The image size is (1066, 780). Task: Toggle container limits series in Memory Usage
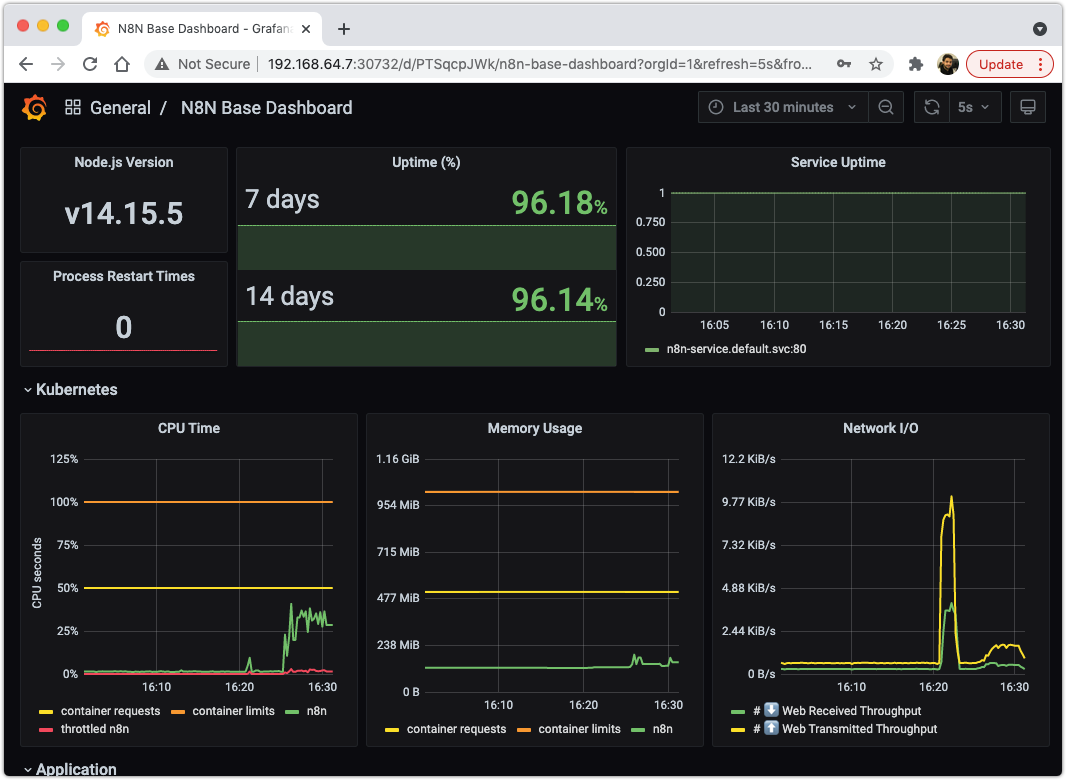579,729
